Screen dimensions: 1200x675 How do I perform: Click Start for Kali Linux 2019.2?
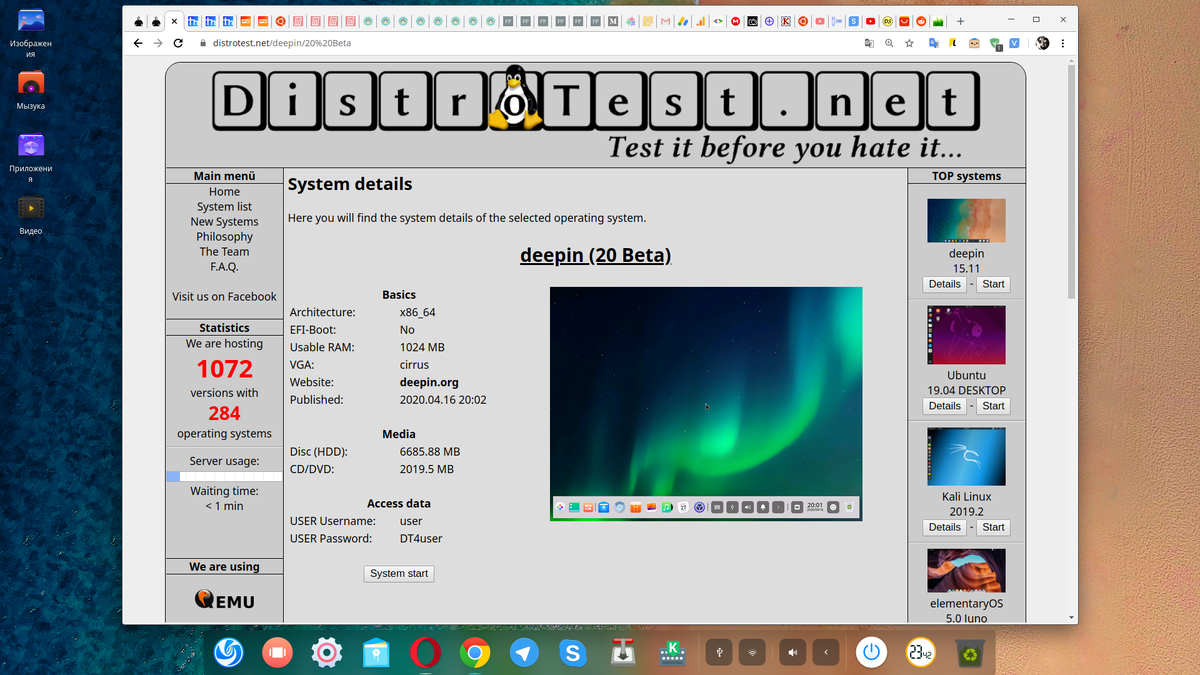[x=993, y=527]
